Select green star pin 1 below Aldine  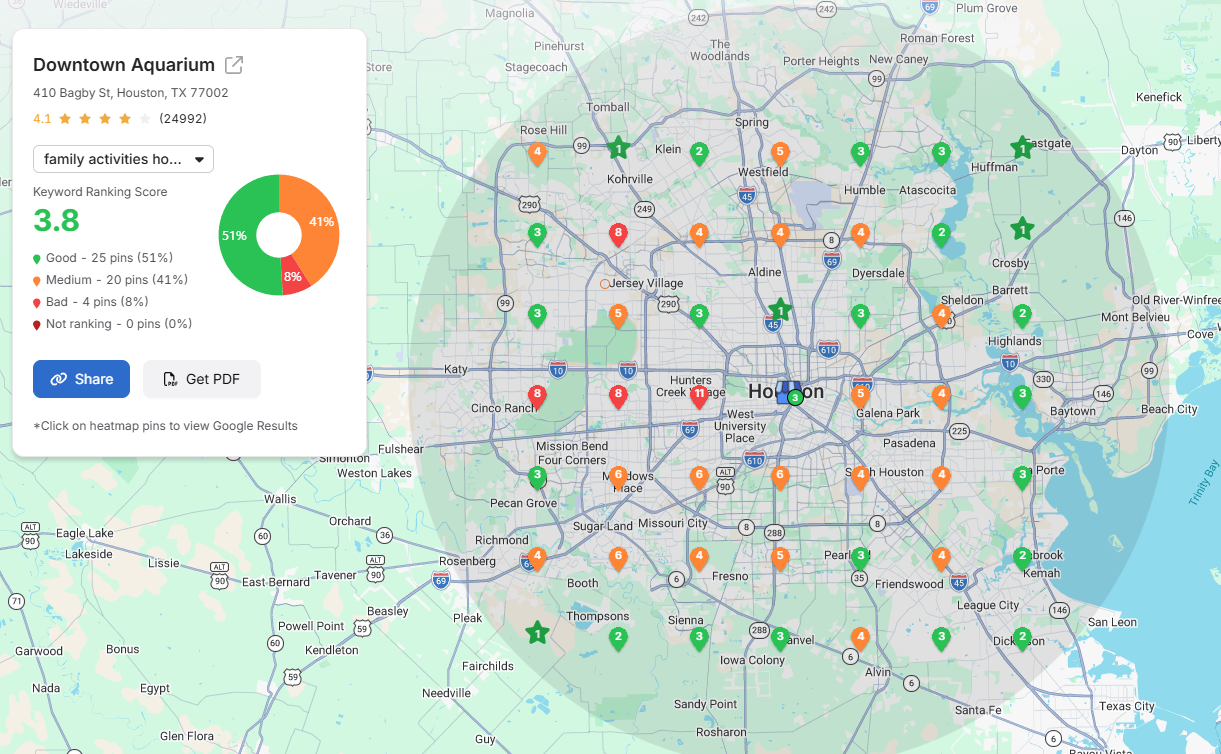click(780, 310)
